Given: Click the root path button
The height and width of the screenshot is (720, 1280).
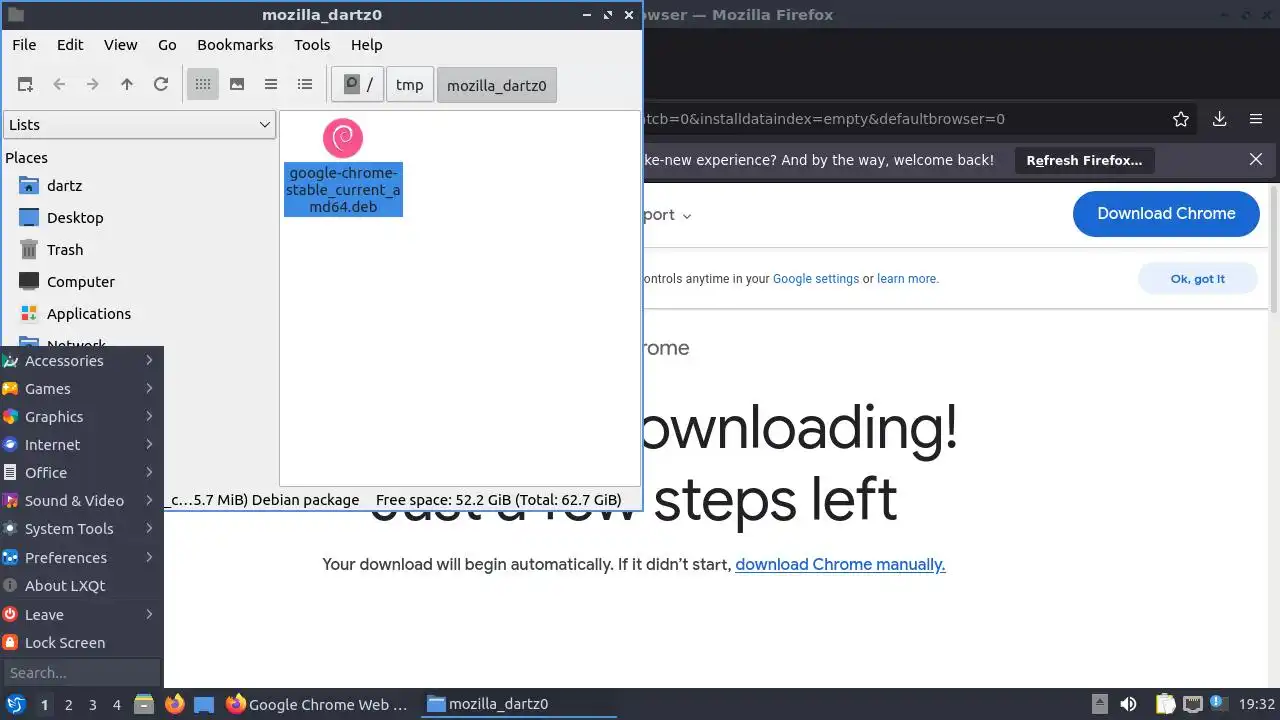Looking at the screenshot, I should point(358,85).
